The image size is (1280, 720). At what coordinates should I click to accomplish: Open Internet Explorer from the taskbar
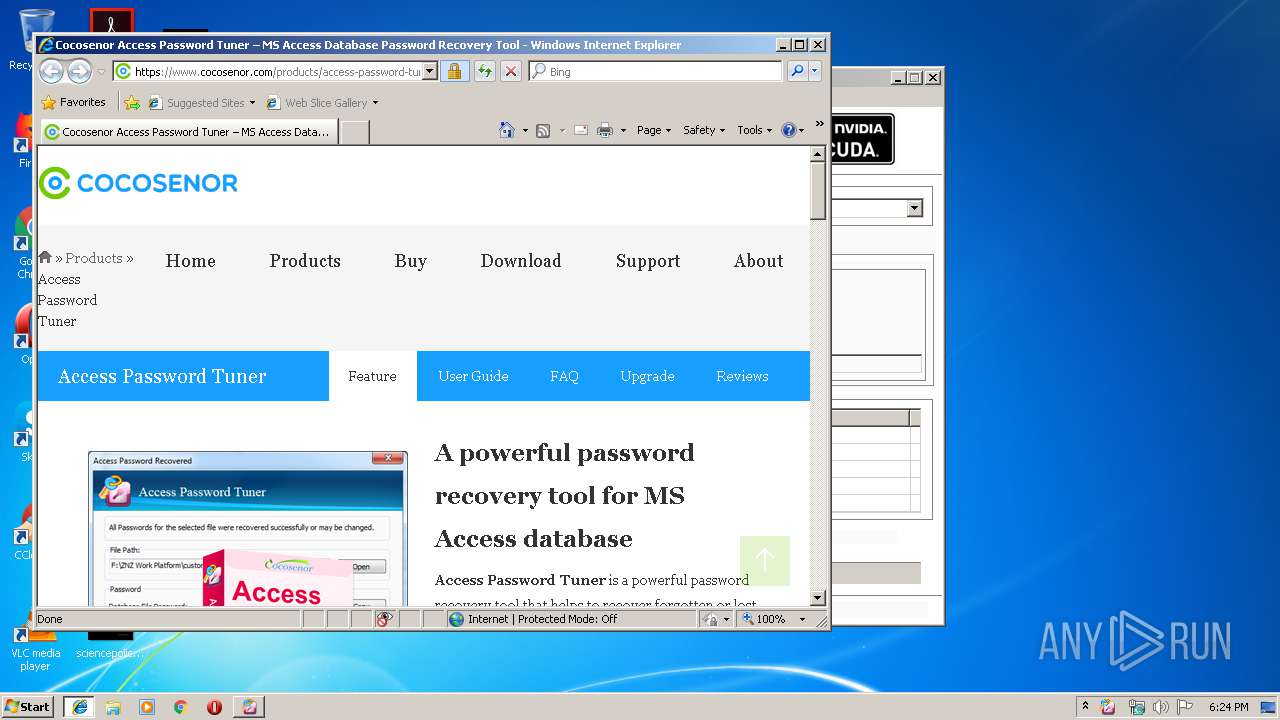79,707
